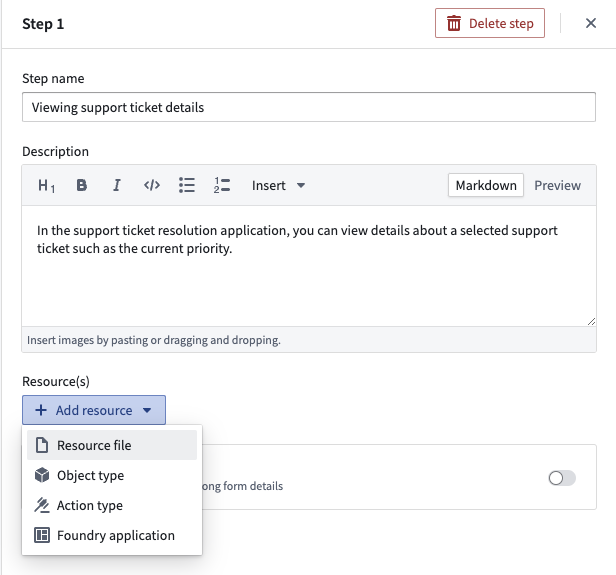Viewport: 616px width, 575px height.
Task: Click the caret arrow beside Insert
Action: 301,185
